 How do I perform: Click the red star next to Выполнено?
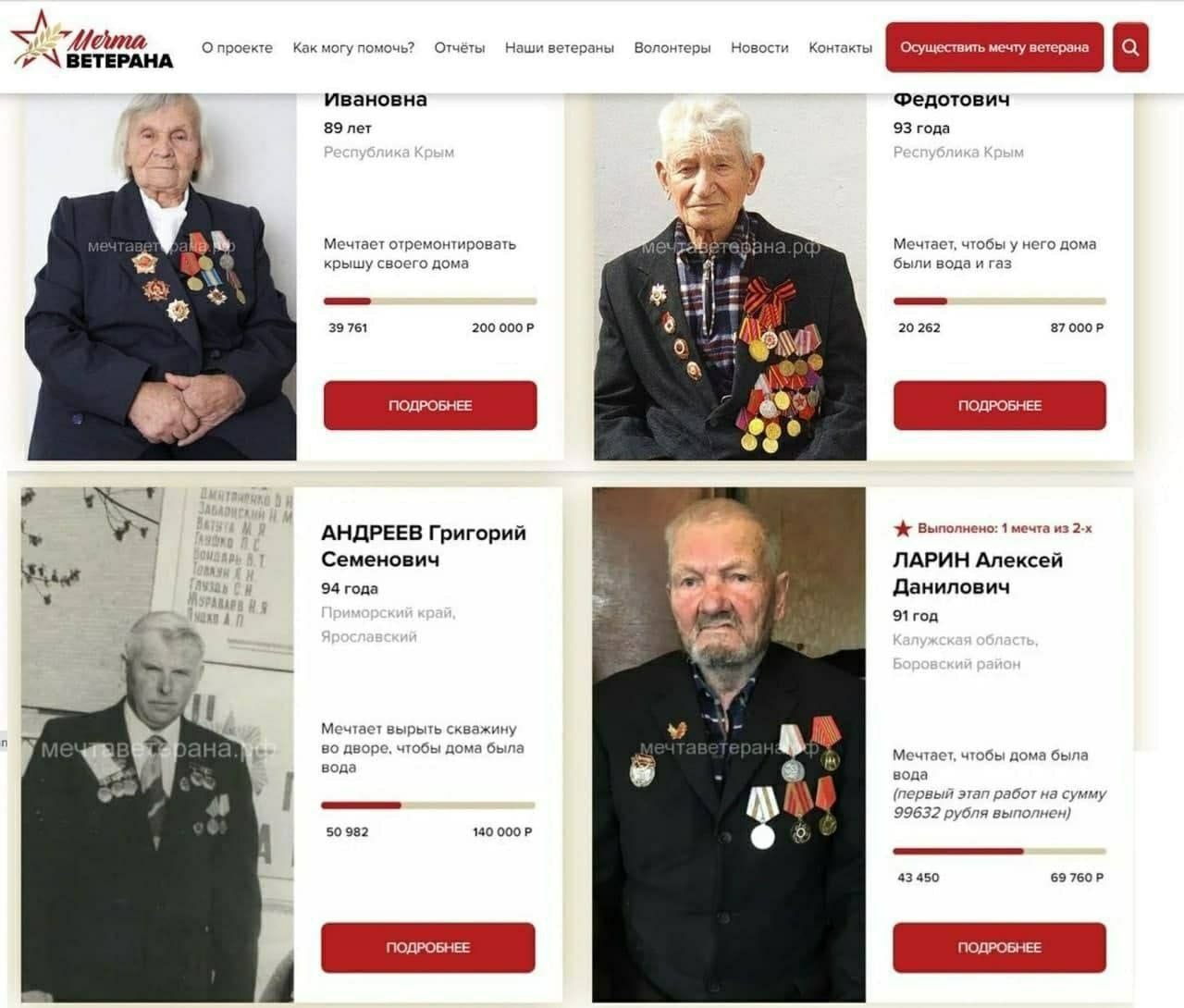click(x=902, y=529)
